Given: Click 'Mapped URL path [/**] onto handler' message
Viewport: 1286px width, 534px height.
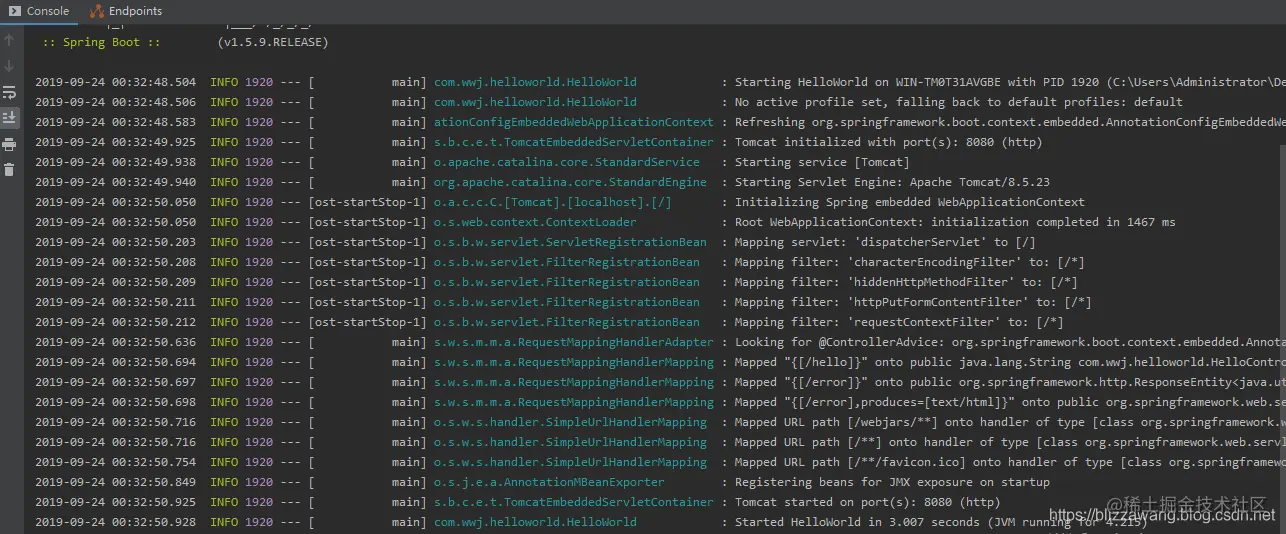Looking at the screenshot, I should pos(1010,442).
